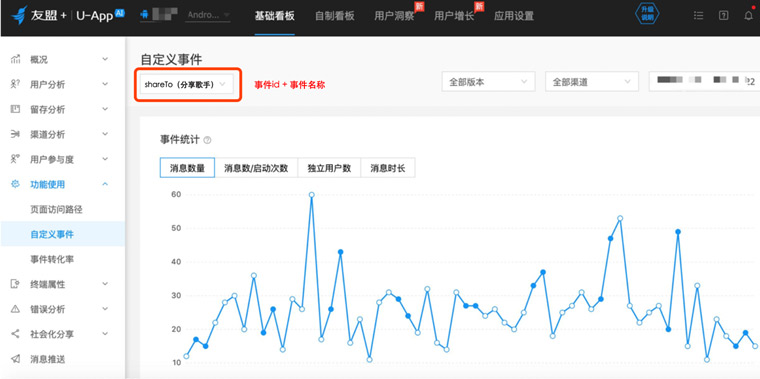Open the 全部版本 dropdown
This screenshot has height=379, width=760.
tap(489, 82)
